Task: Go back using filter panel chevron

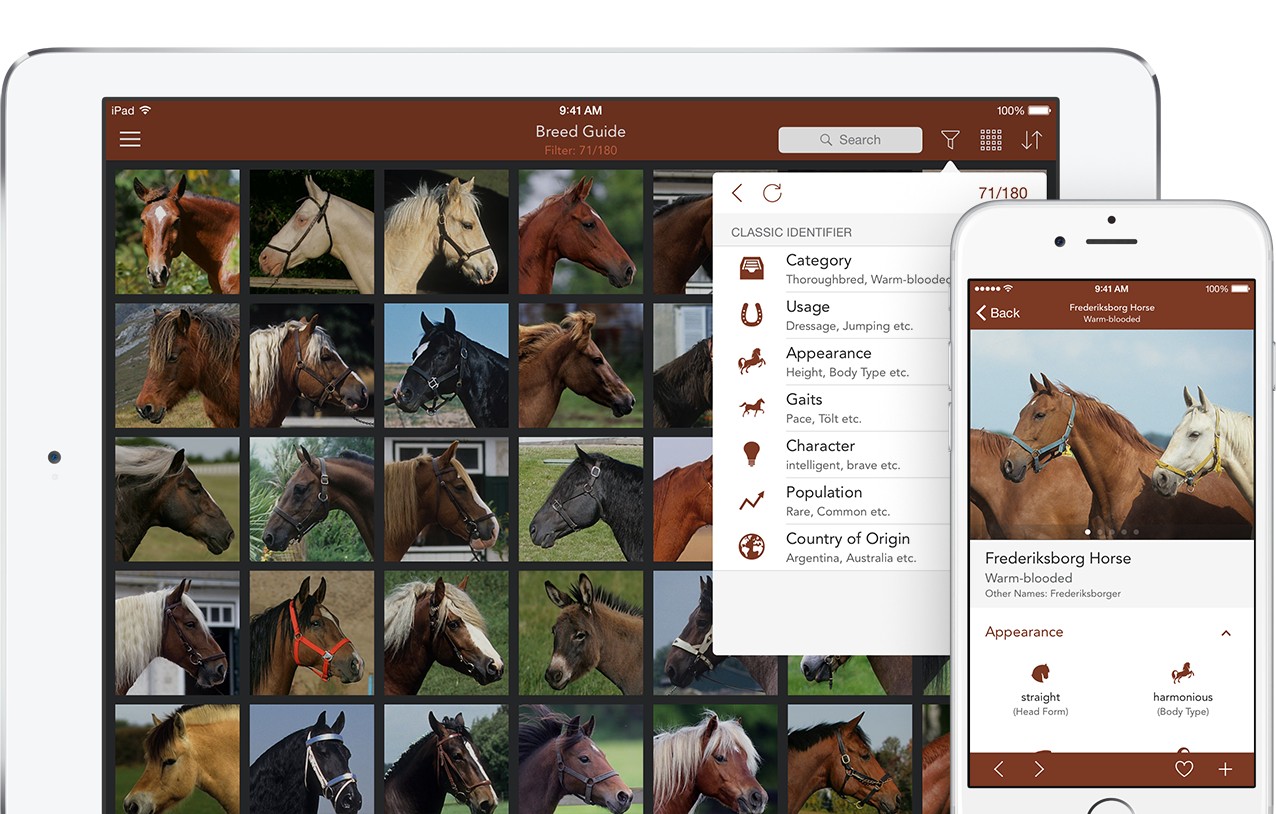Action: [x=737, y=194]
